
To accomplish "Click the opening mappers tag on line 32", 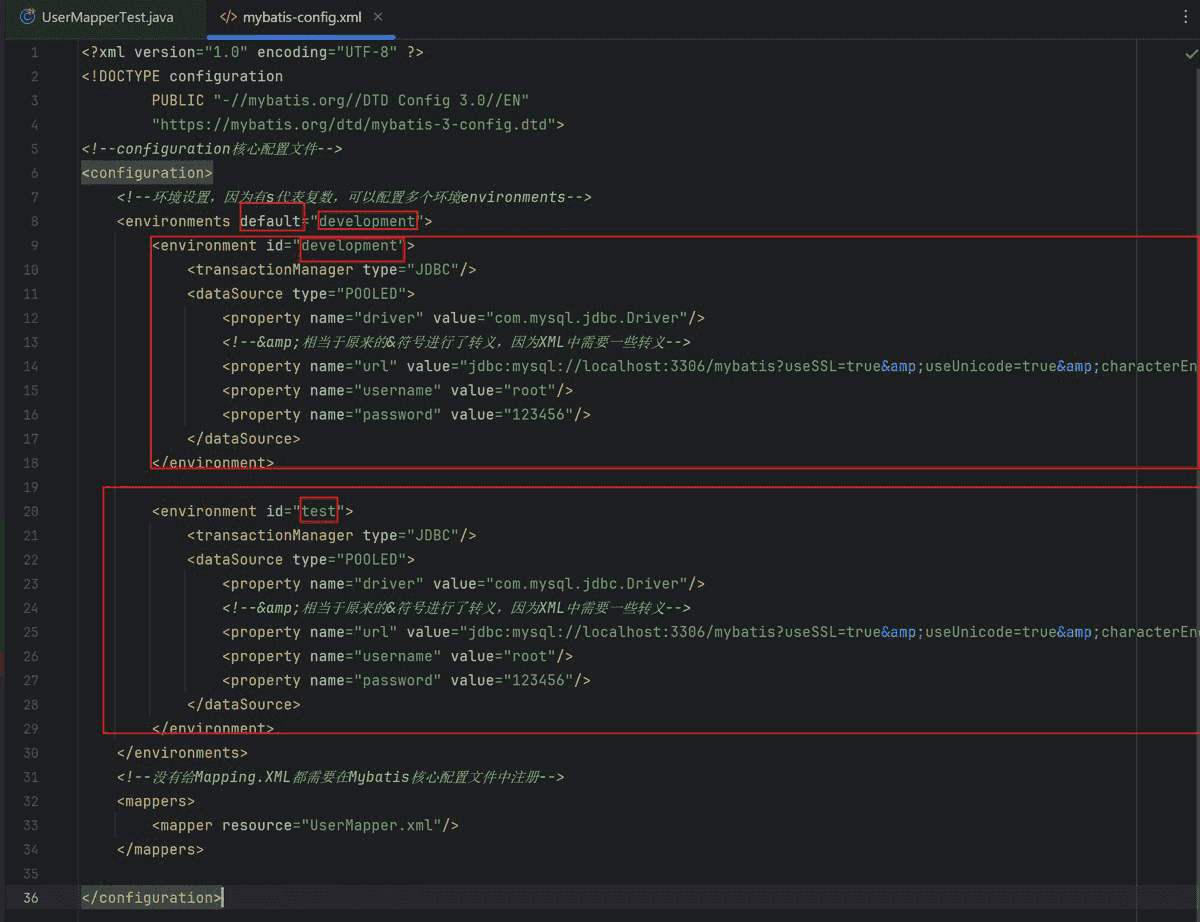I will [156, 801].
